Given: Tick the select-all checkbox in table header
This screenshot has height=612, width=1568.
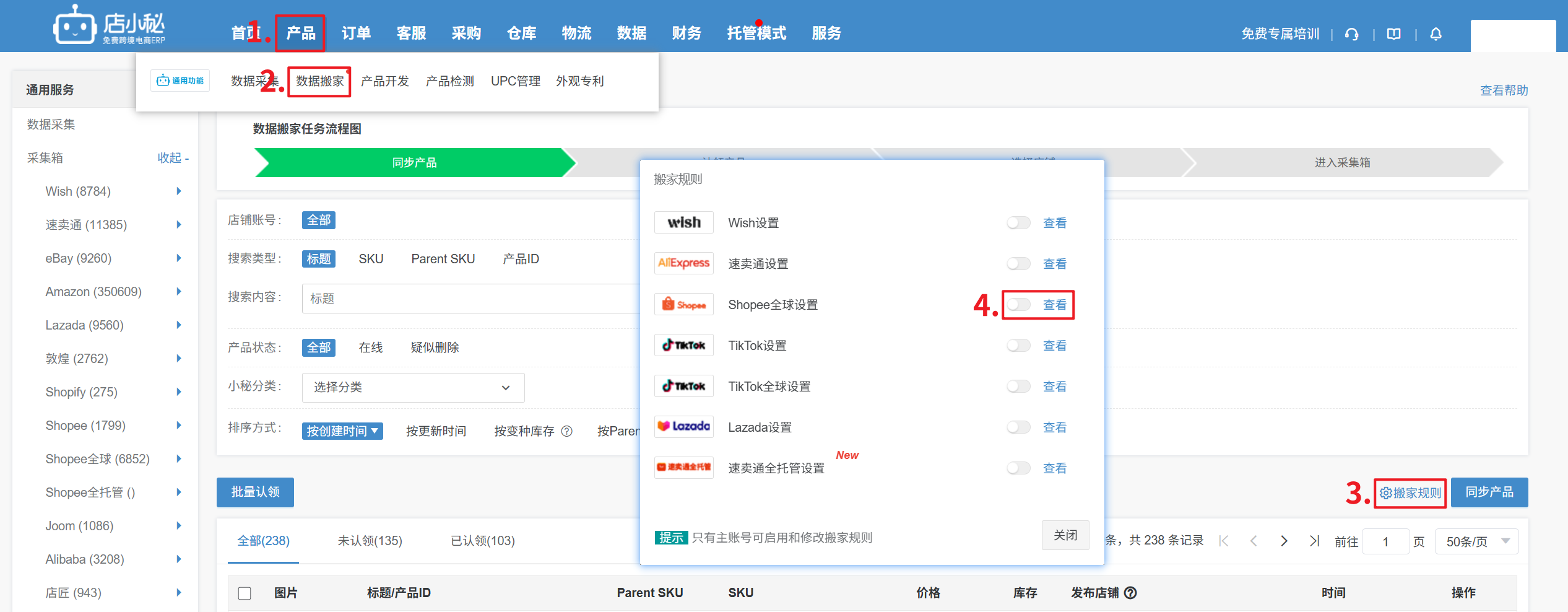Looking at the screenshot, I should click(245, 593).
